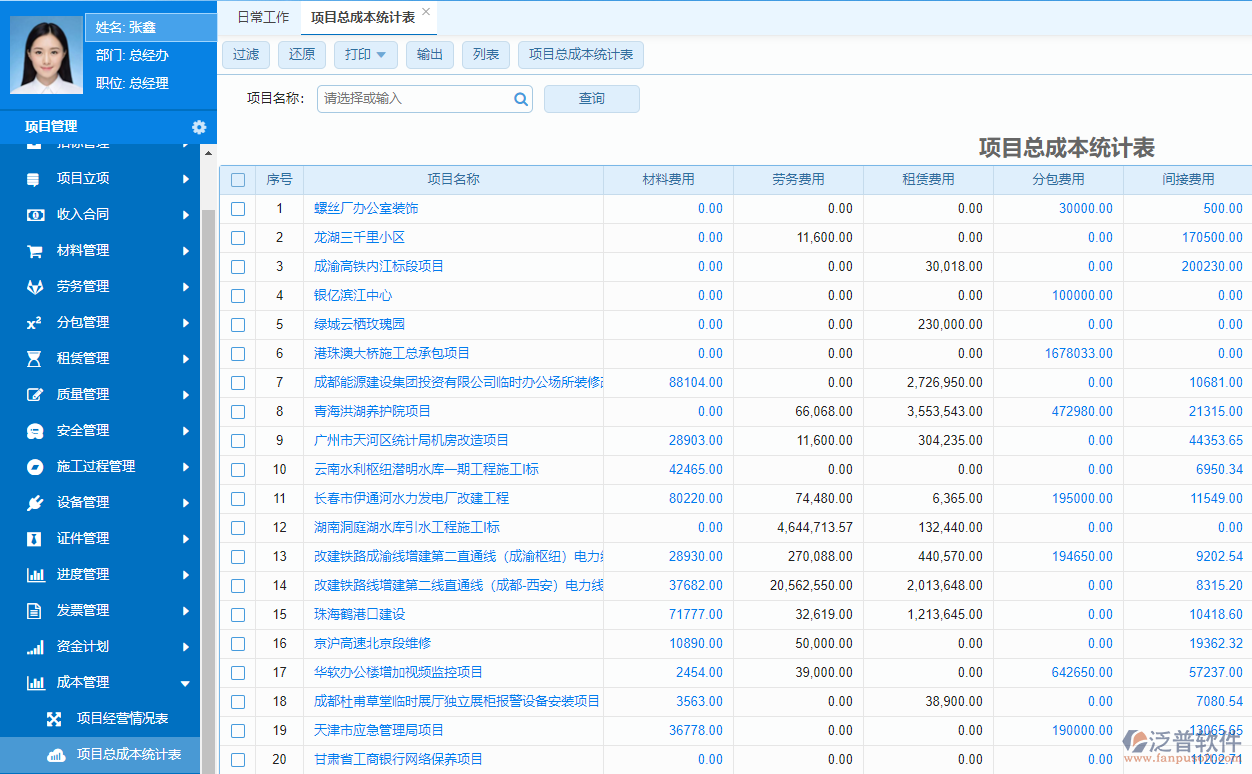Open the 打印 dropdown menu

[364, 55]
